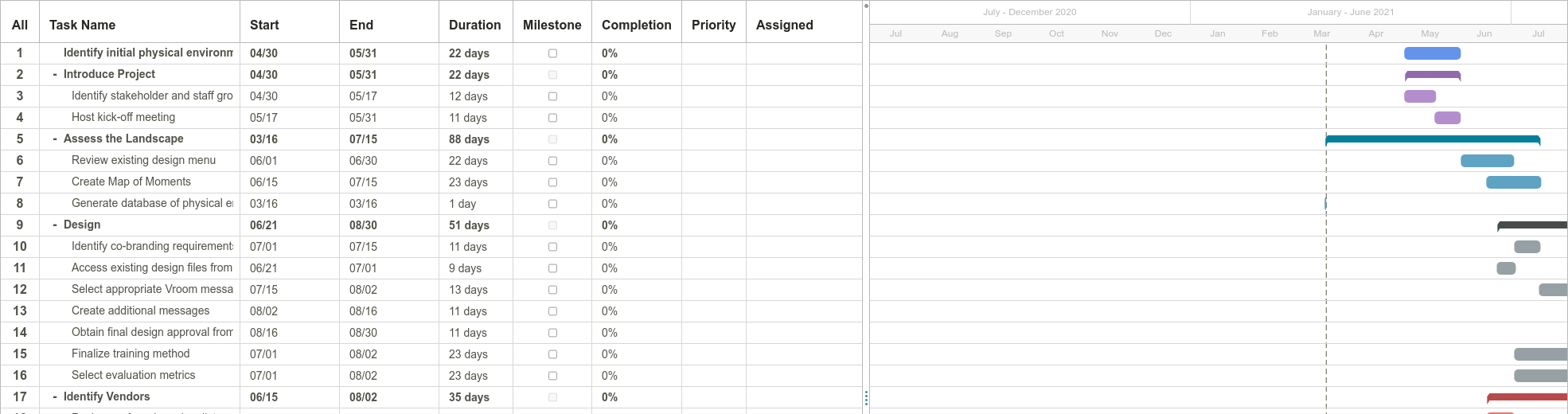The image size is (1568, 414).
Task: Collapse the Design task group
Action: click(55, 225)
